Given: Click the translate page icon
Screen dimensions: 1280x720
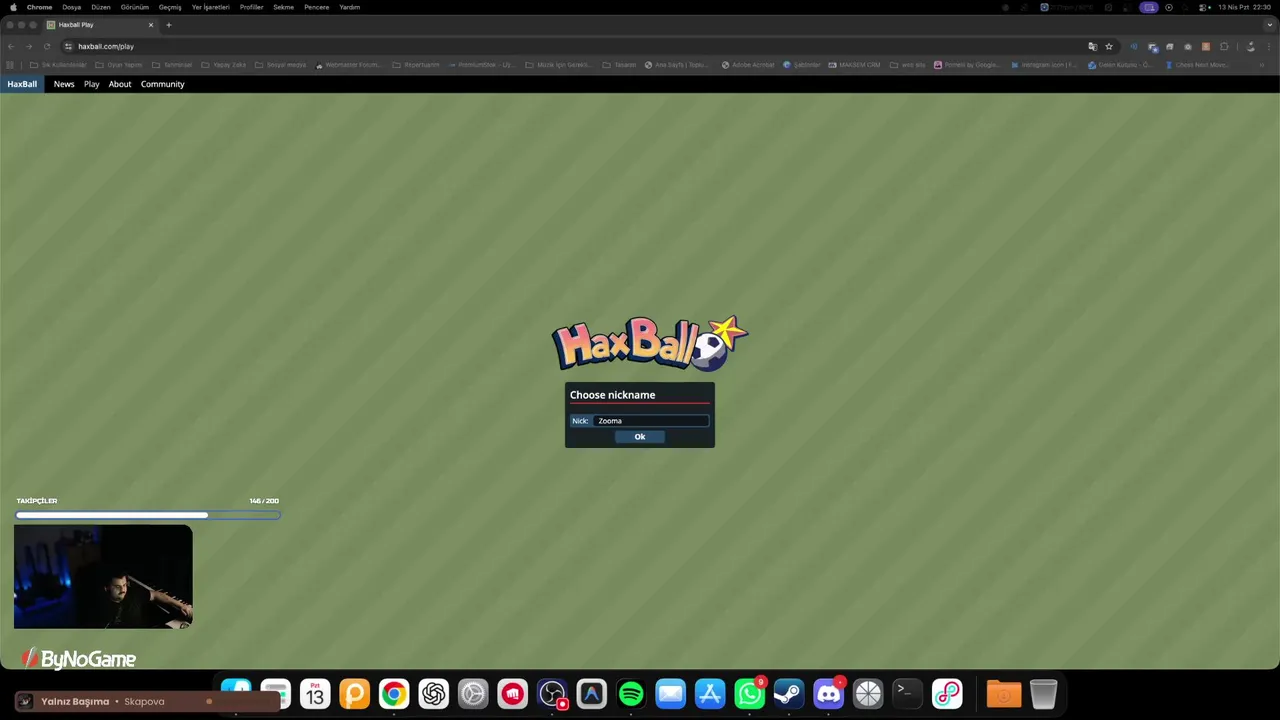Looking at the screenshot, I should pos(1092,46).
